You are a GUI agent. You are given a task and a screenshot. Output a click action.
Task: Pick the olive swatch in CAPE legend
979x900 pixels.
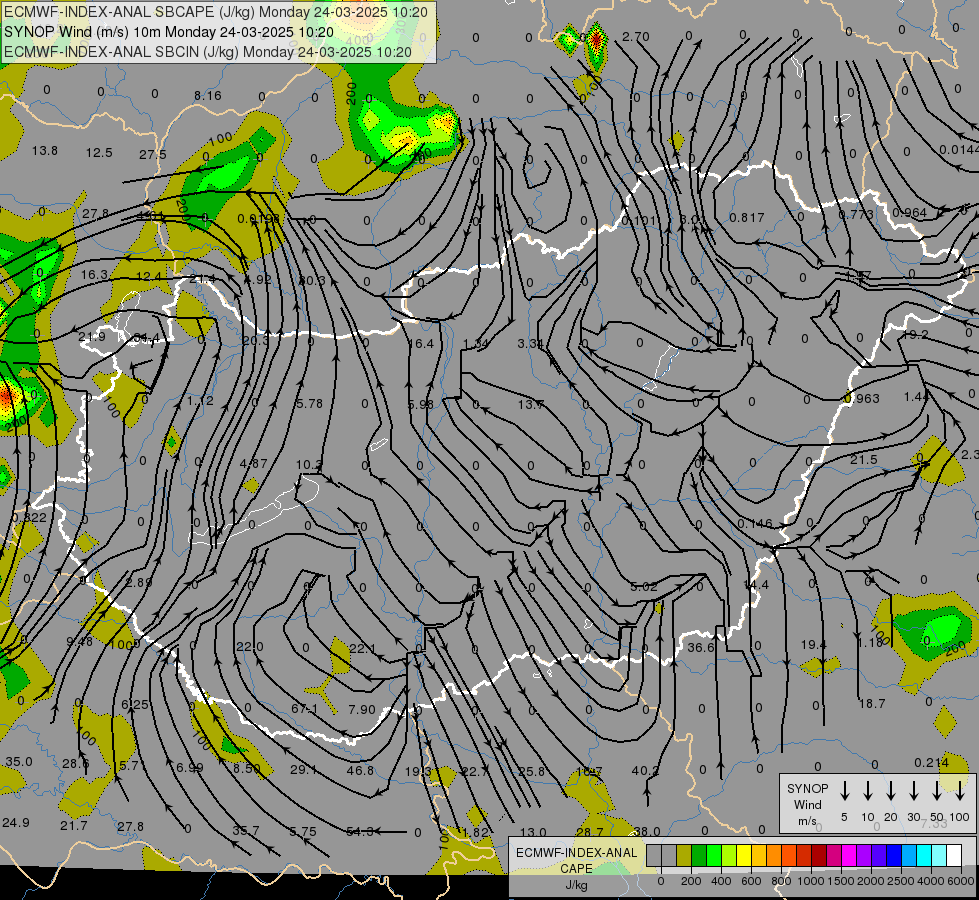tap(684, 856)
